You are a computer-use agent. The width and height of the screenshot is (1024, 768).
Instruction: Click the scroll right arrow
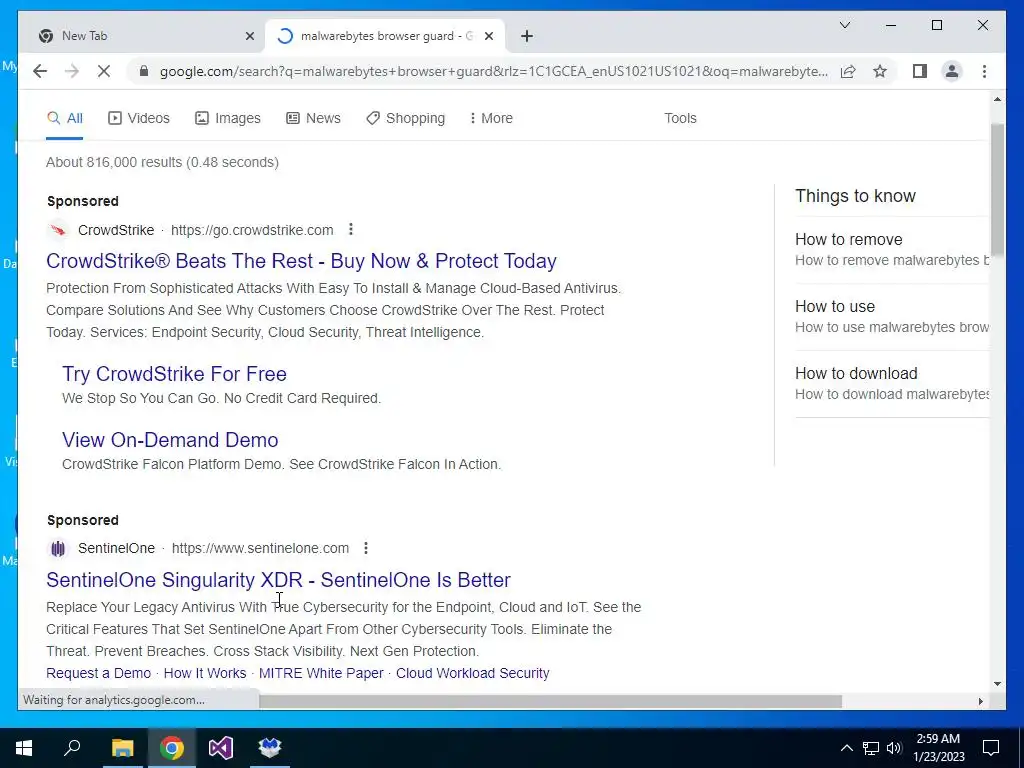tap(980, 701)
